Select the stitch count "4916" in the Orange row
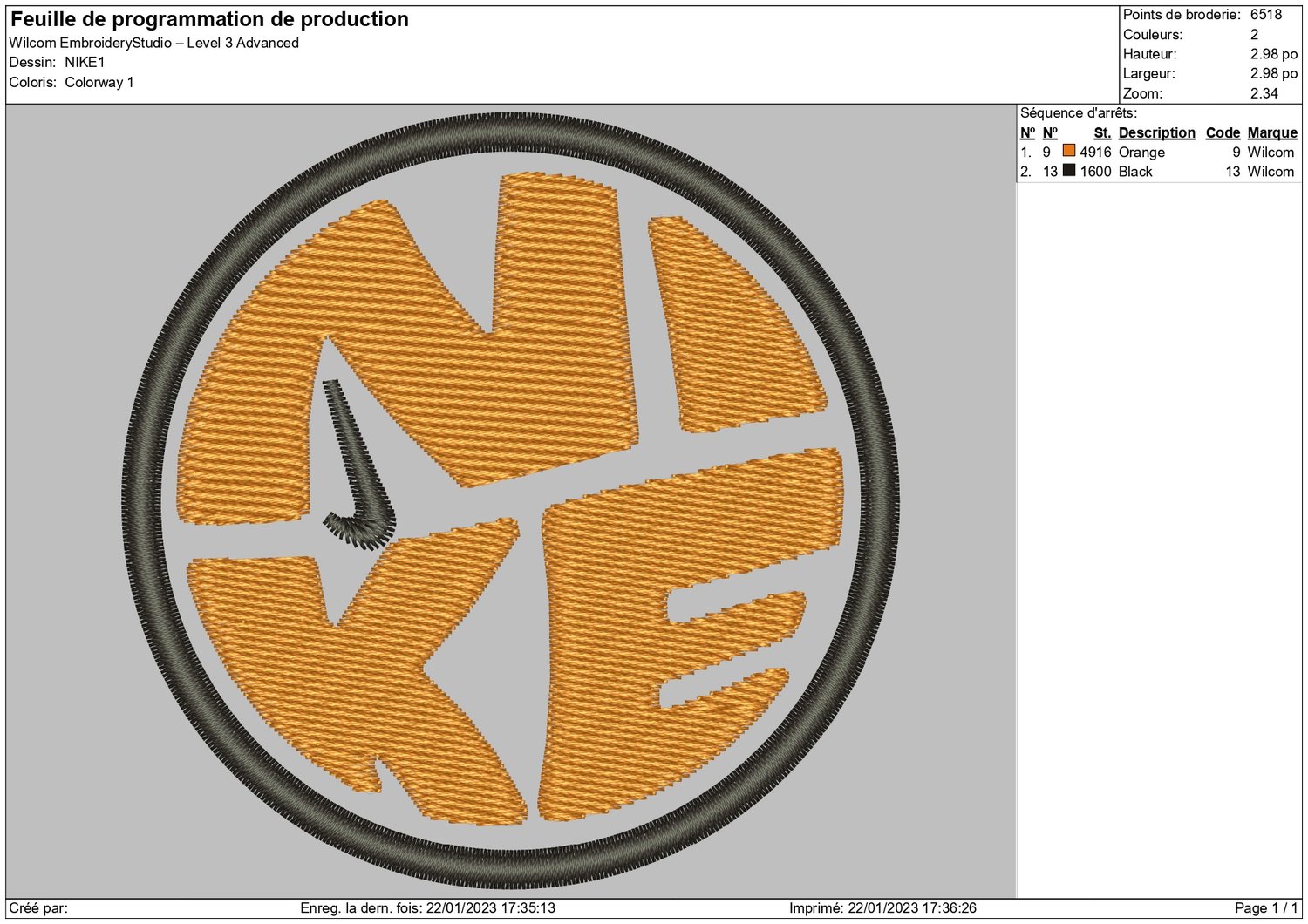This screenshot has width=1308, height=924. click(x=1095, y=152)
